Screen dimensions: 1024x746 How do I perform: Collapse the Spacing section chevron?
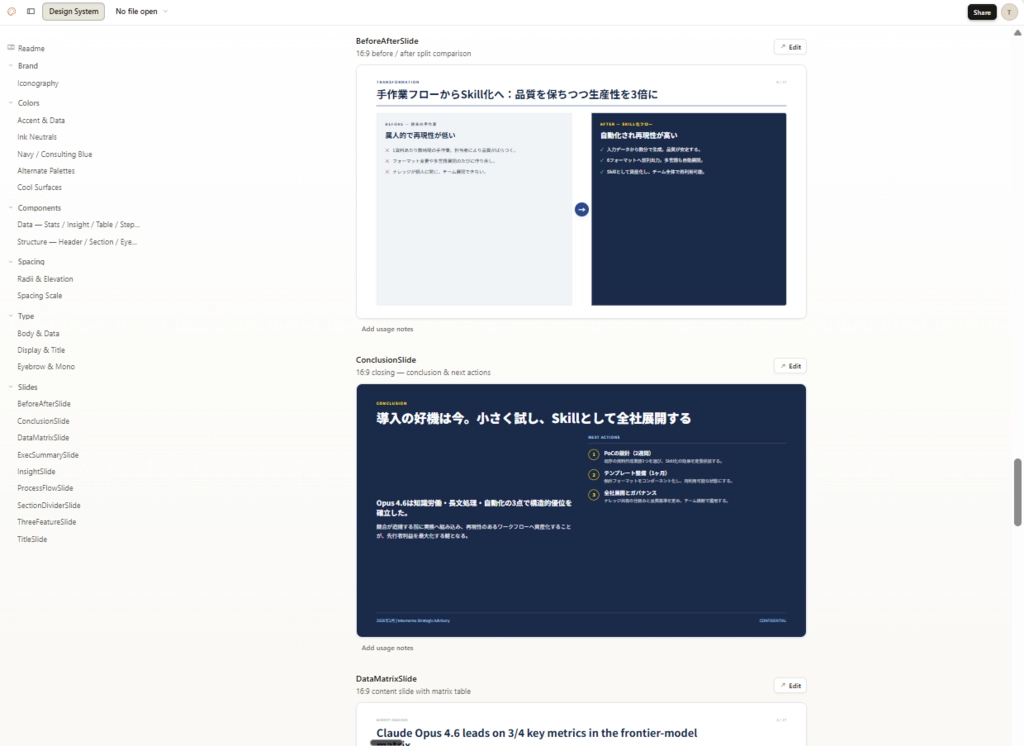pyautogui.click(x=10, y=261)
